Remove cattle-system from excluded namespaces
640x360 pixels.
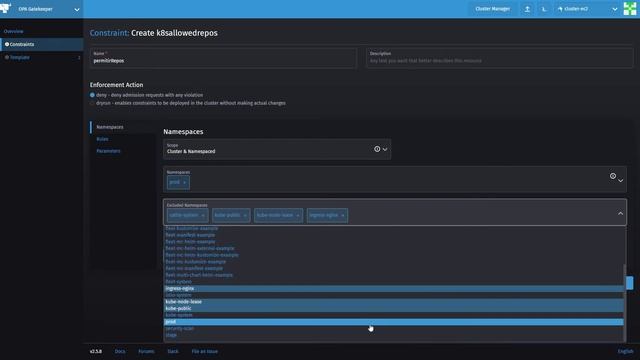pyautogui.click(x=203, y=216)
